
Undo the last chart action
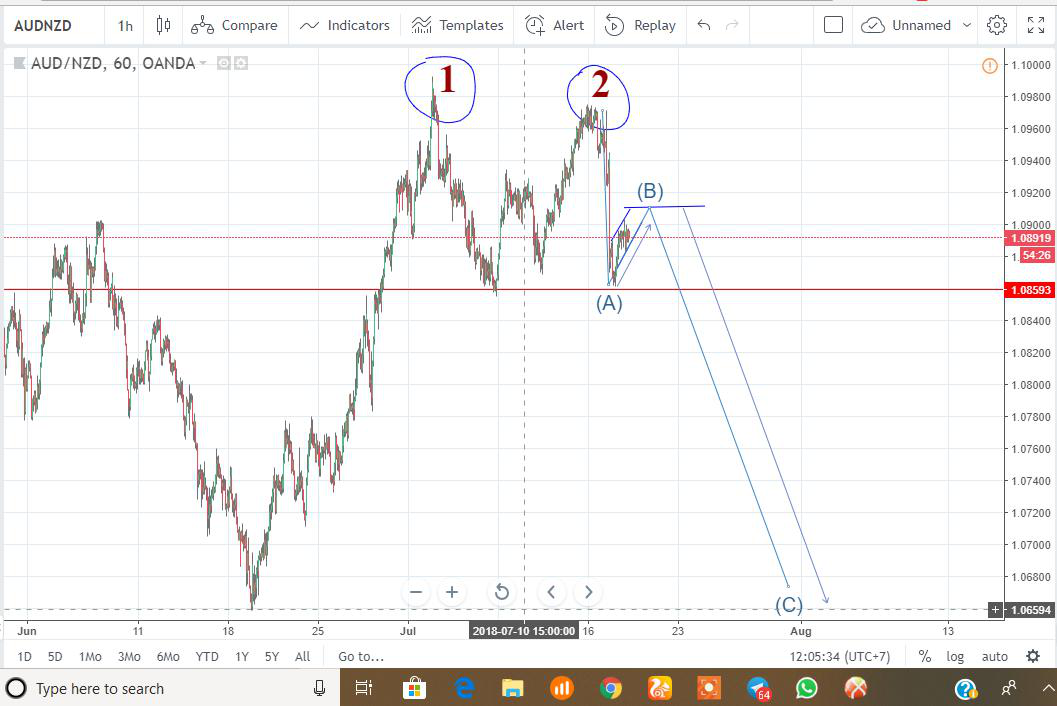coord(704,26)
